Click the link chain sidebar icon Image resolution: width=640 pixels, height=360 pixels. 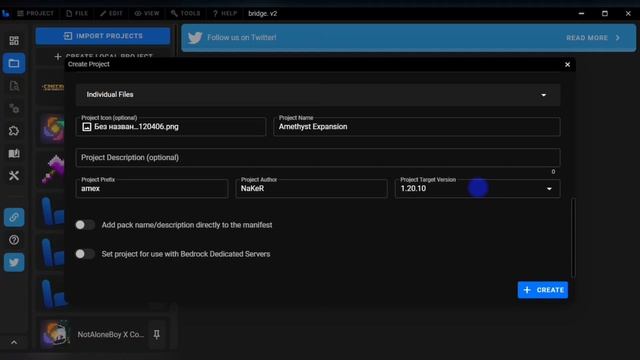[x=14, y=217]
